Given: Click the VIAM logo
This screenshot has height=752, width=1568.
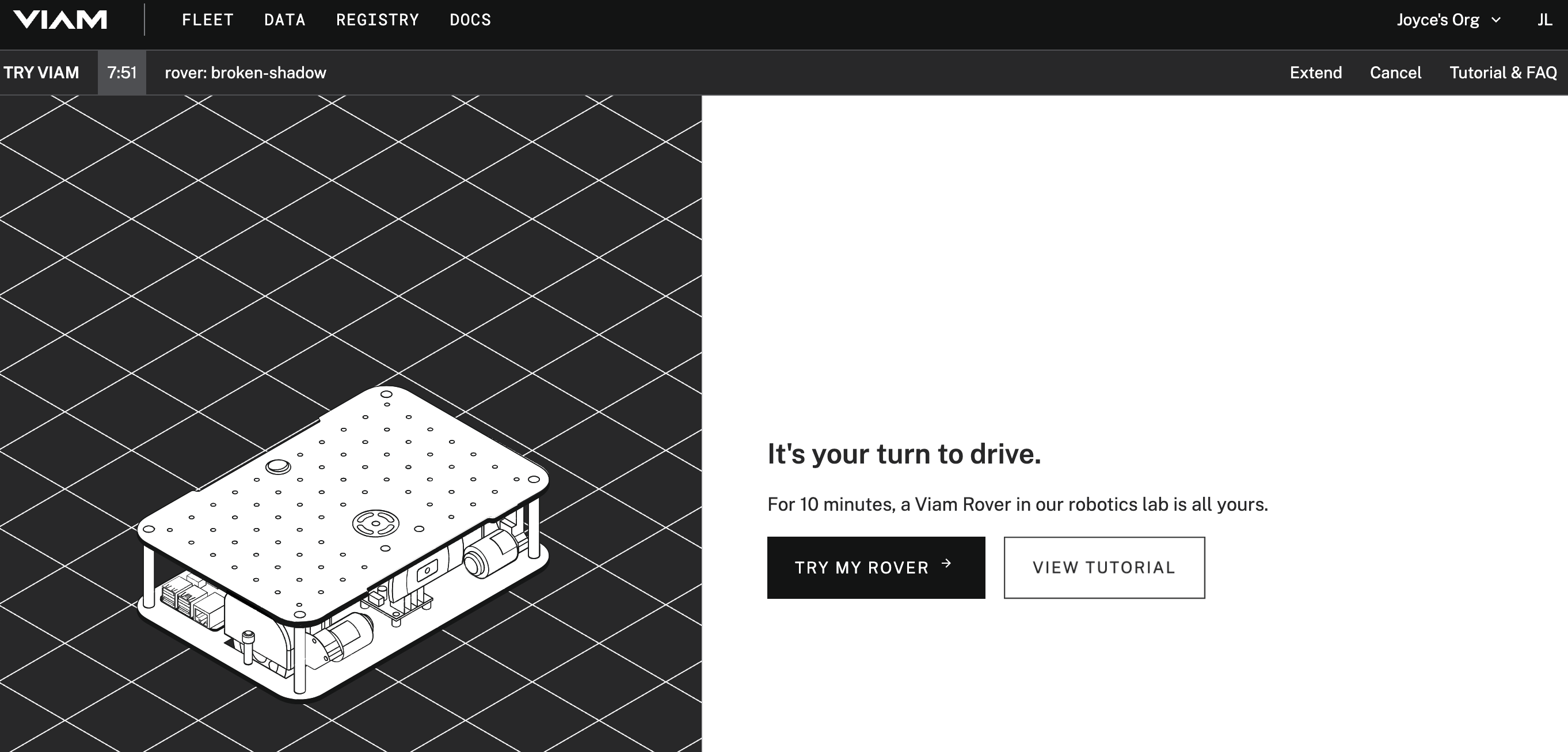Looking at the screenshot, I should (60, 20).
